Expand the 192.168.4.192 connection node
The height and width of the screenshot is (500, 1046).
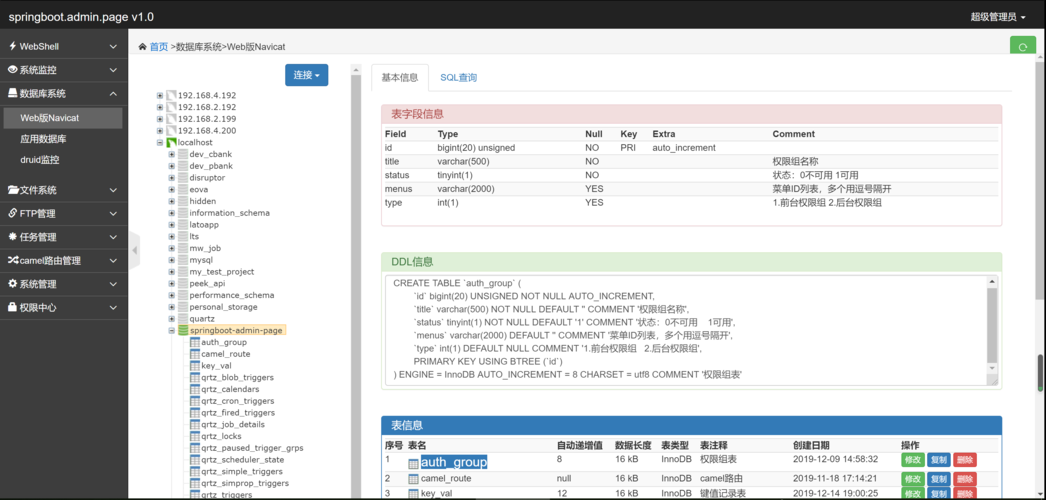[x=160, y=95]
